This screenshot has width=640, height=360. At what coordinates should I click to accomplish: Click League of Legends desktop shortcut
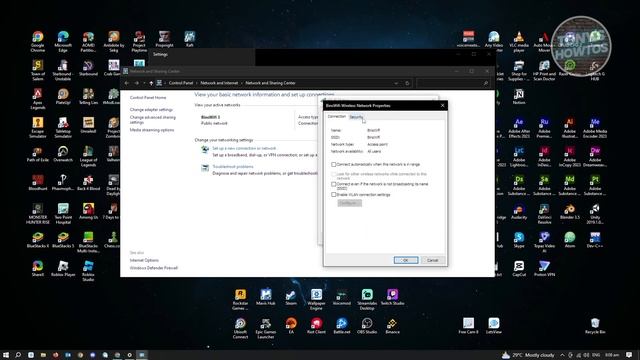pyautogui.click(x=88, y=156)
